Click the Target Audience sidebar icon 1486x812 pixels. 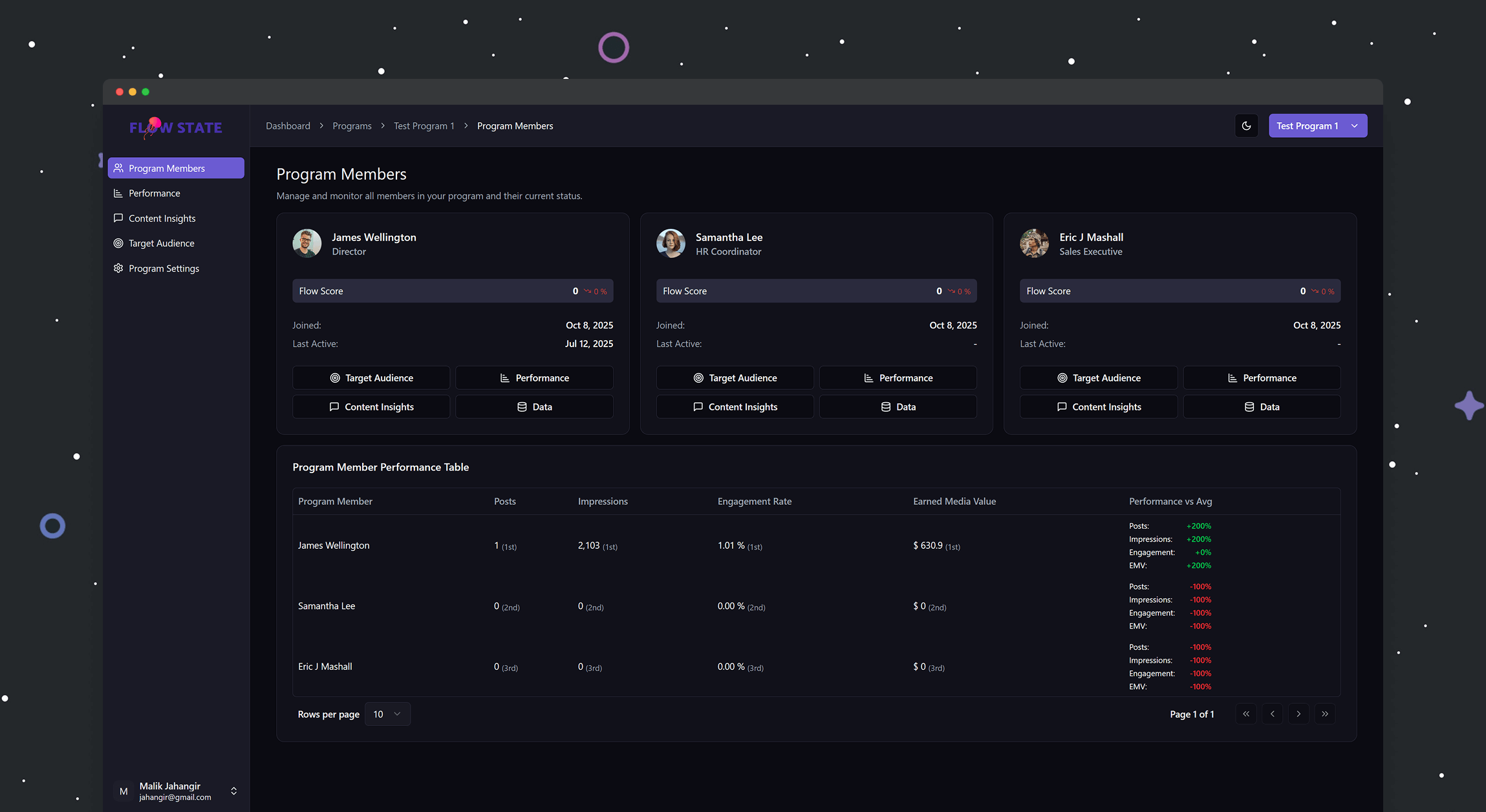point(118,243)
